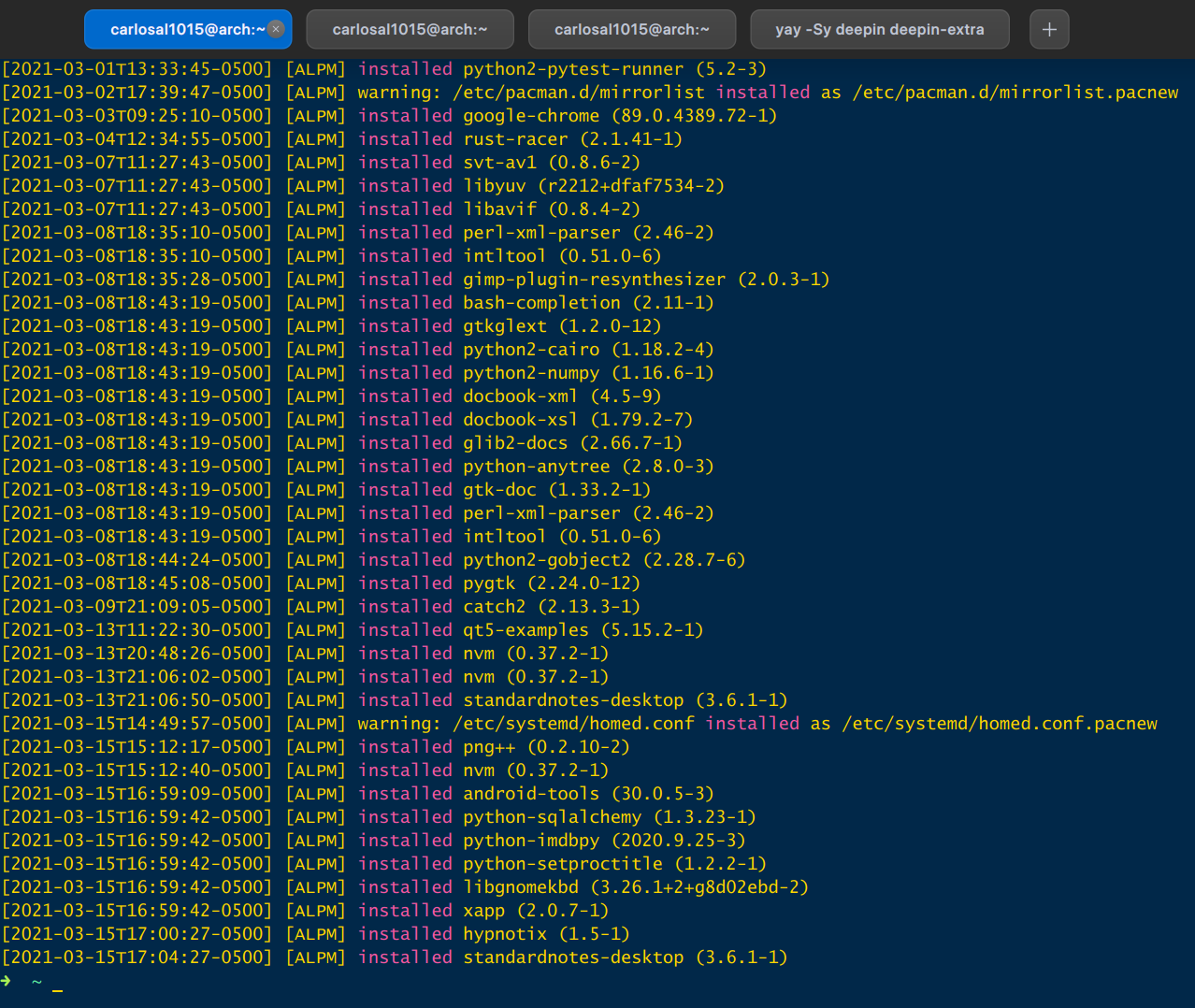Click the python2-gobject2 (2.28.7-6) entry

point(604,560)
